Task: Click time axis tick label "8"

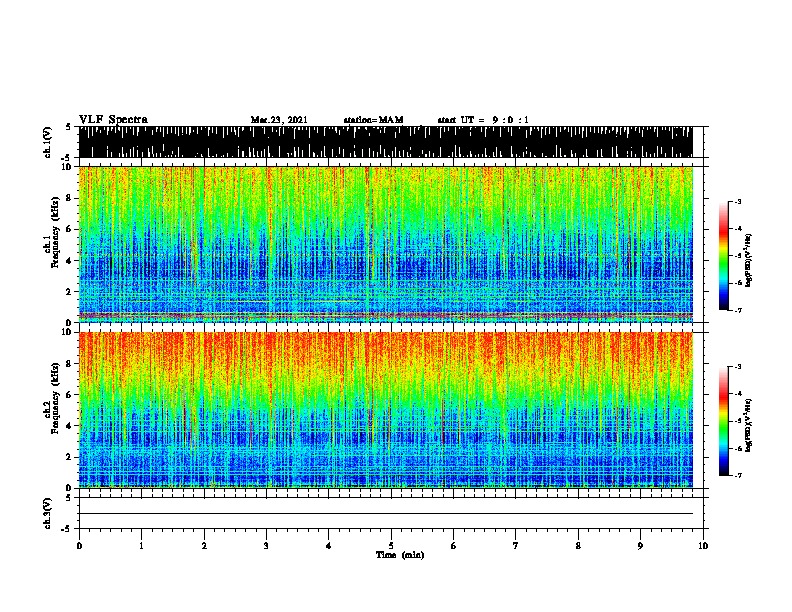Action: (x=578, y=546)
